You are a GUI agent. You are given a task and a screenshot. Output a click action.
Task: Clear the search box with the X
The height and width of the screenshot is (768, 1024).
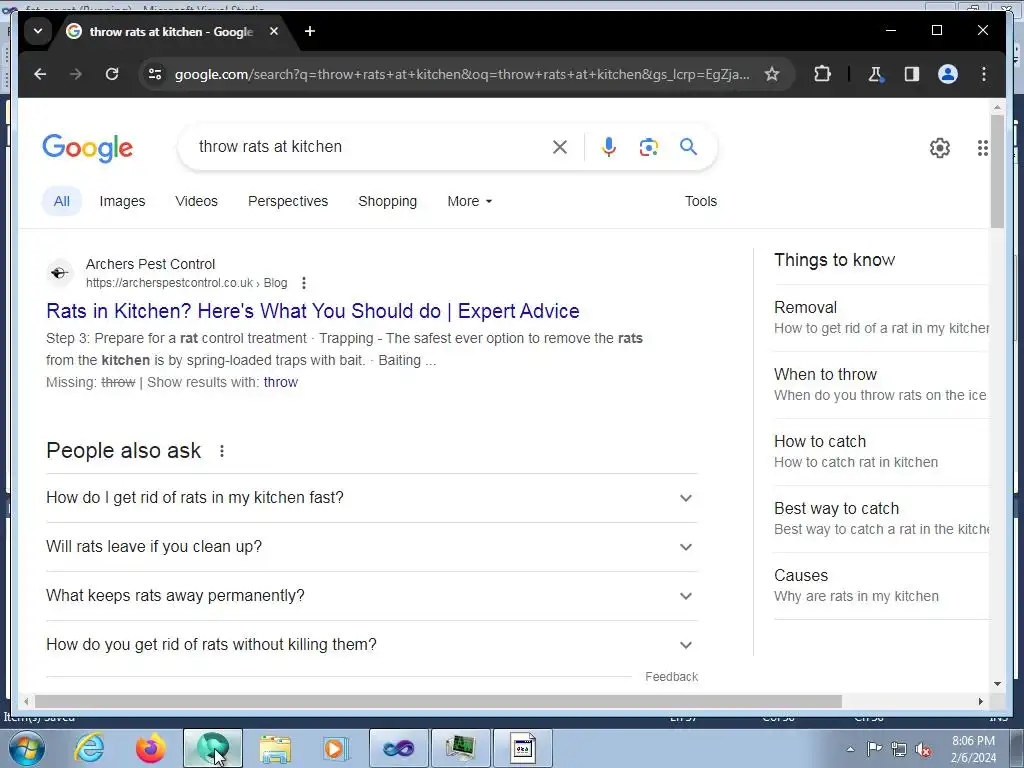point(560,148)
